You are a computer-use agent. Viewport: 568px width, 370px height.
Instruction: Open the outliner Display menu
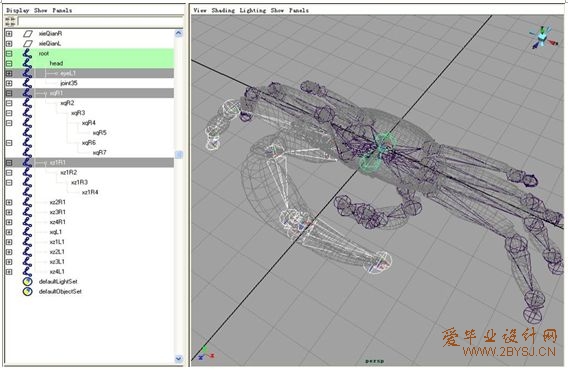click(x=17, y=11)
